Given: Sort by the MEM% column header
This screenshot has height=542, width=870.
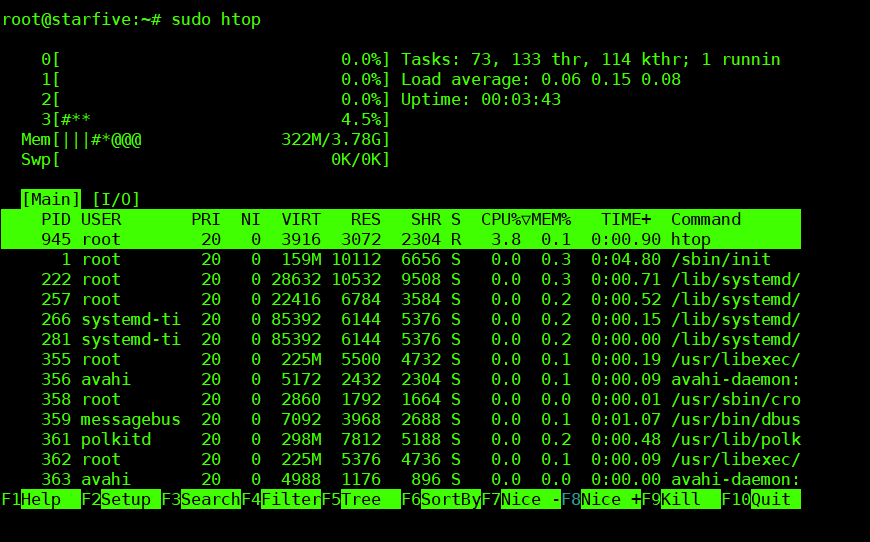Looking at the screenshot, I should (x=551, y=219).
